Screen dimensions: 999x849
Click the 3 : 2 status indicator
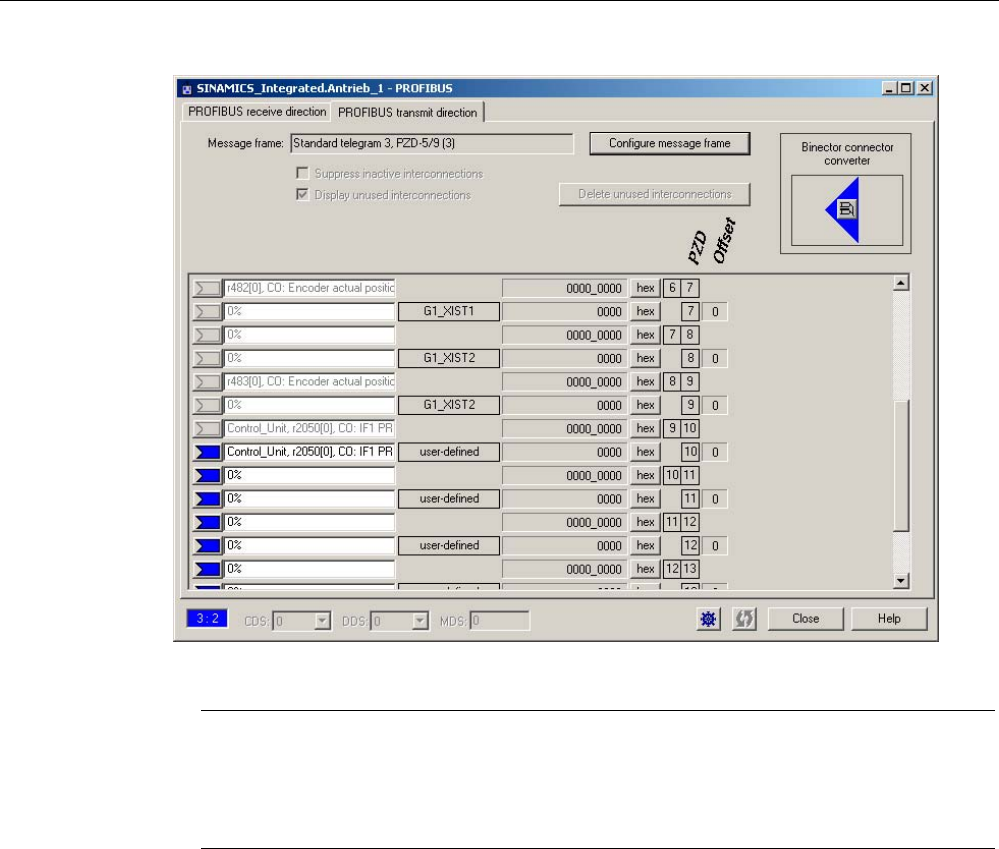click(207, 618)
